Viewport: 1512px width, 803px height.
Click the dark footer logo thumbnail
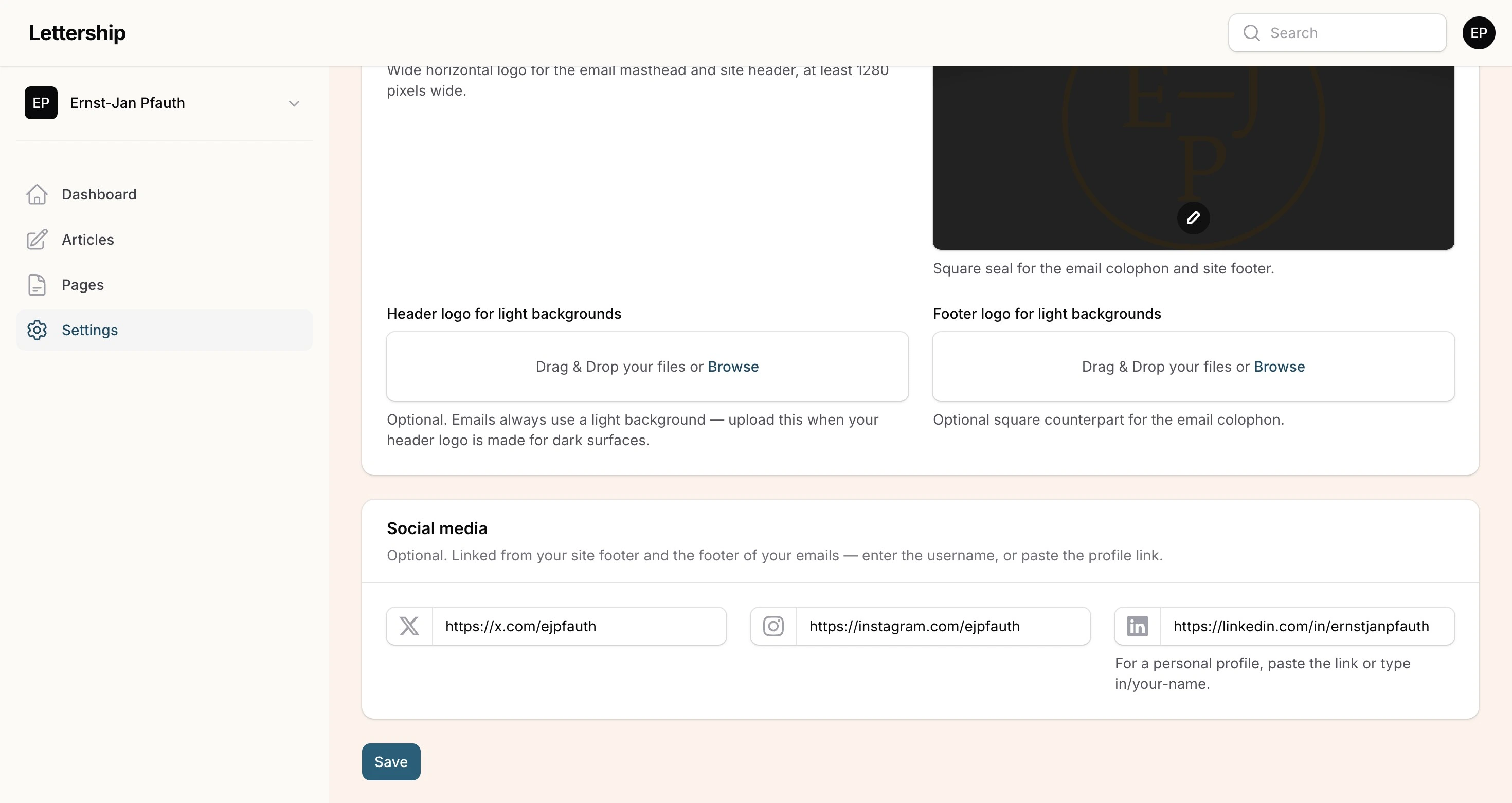tap(1193, 157)
